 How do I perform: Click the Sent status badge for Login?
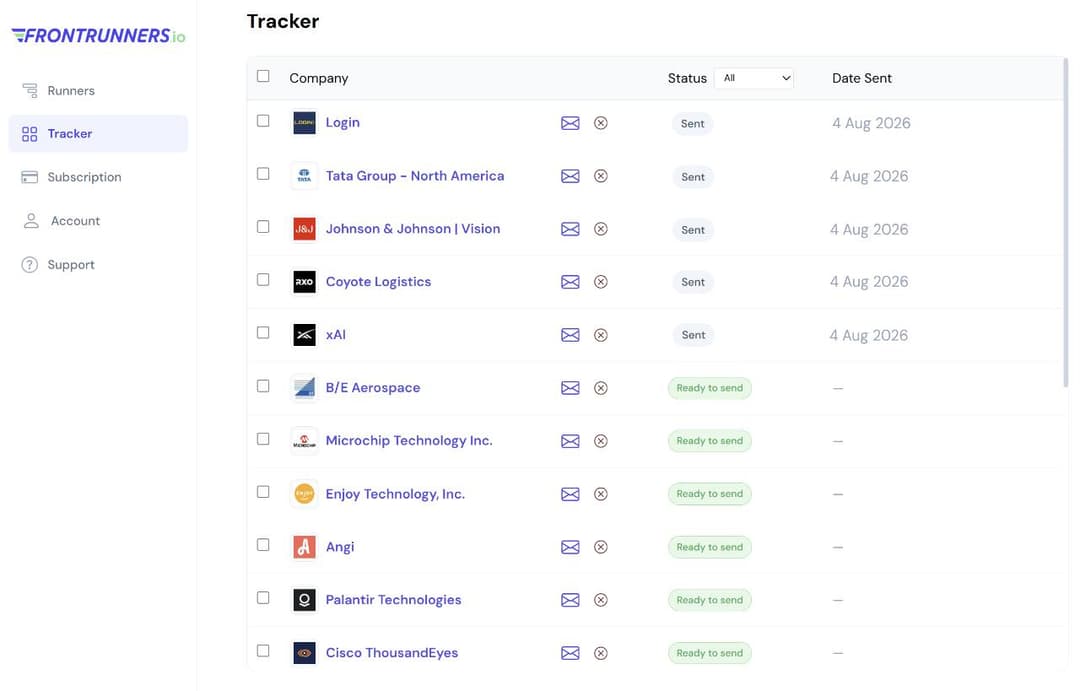[x=692, y=124]
